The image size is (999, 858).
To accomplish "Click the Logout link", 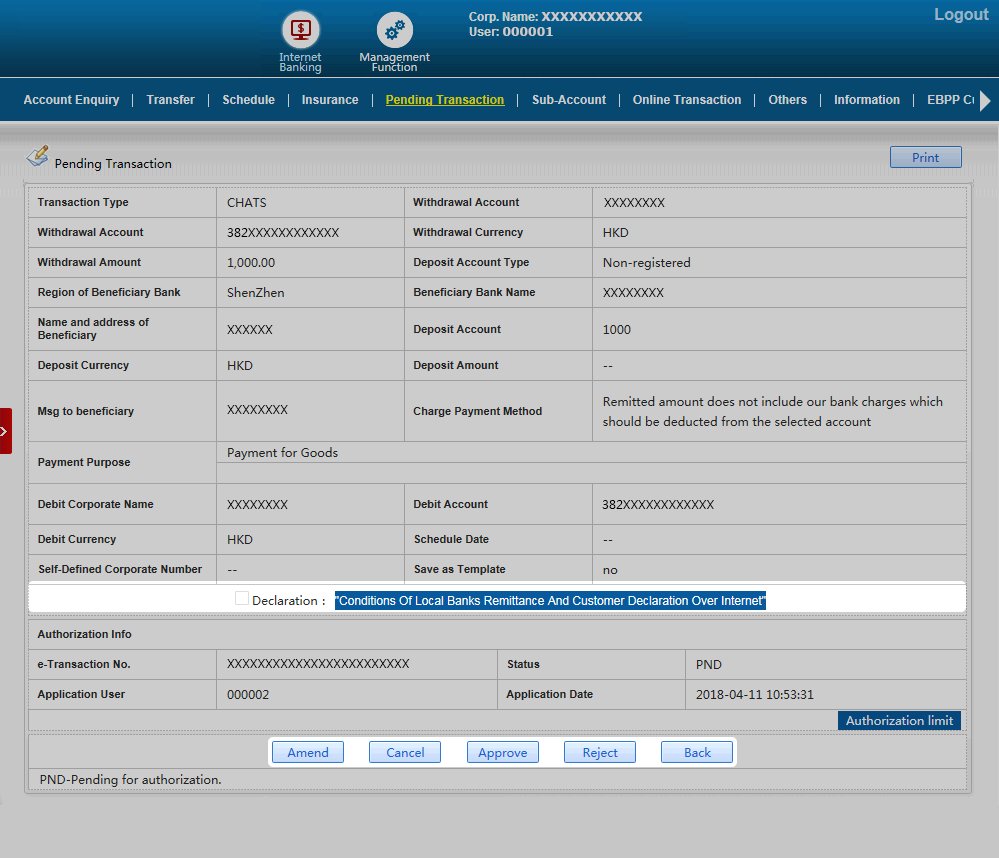I will (960, 15).
